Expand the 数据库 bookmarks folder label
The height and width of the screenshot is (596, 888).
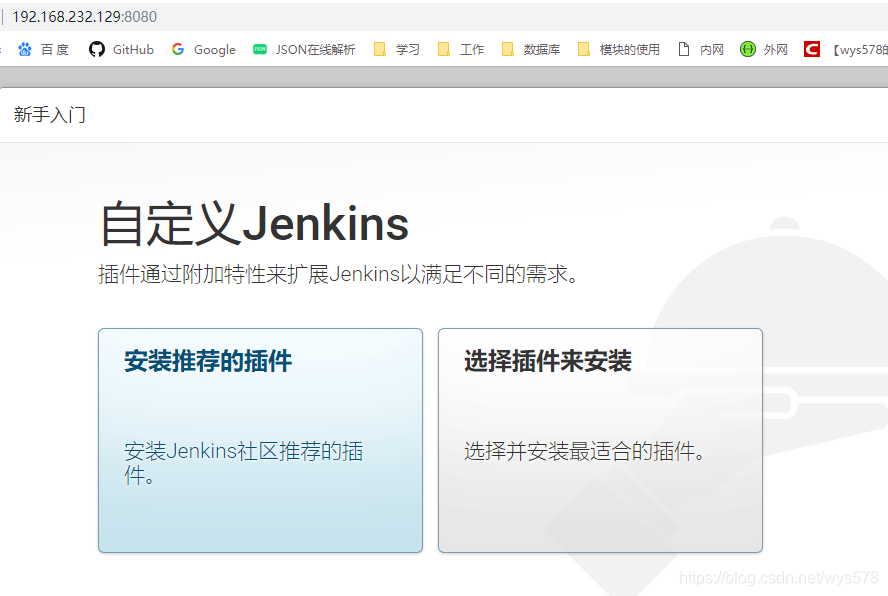[x=542, y=50]
